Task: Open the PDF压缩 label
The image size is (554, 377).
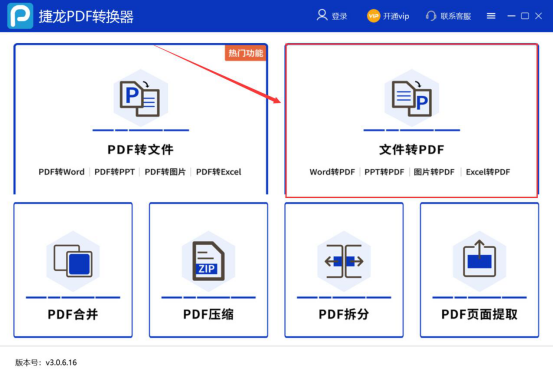Action: pyautogui.click(x=208, y=314)
